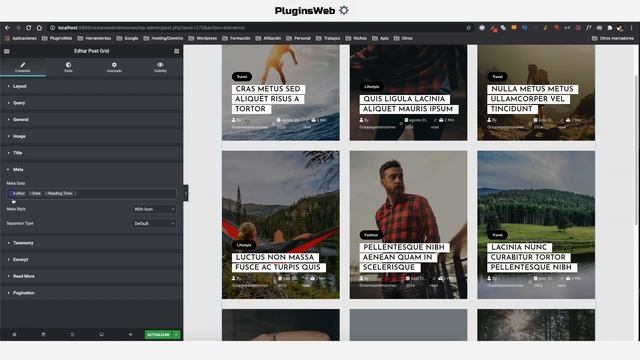Image resolution: width=640 pixels, height=360 pixels.
Task: Expand the Taxonomy section
Action: 91,243
